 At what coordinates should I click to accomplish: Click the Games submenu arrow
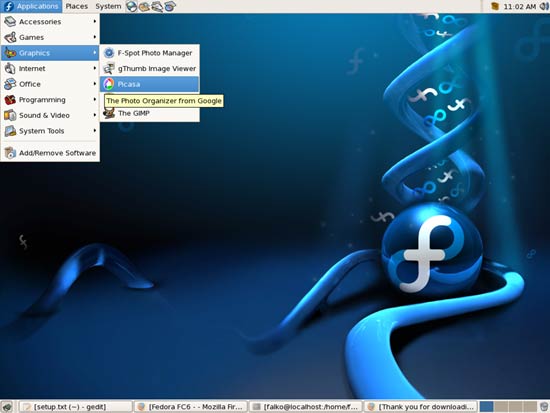(x=95, y=37)
